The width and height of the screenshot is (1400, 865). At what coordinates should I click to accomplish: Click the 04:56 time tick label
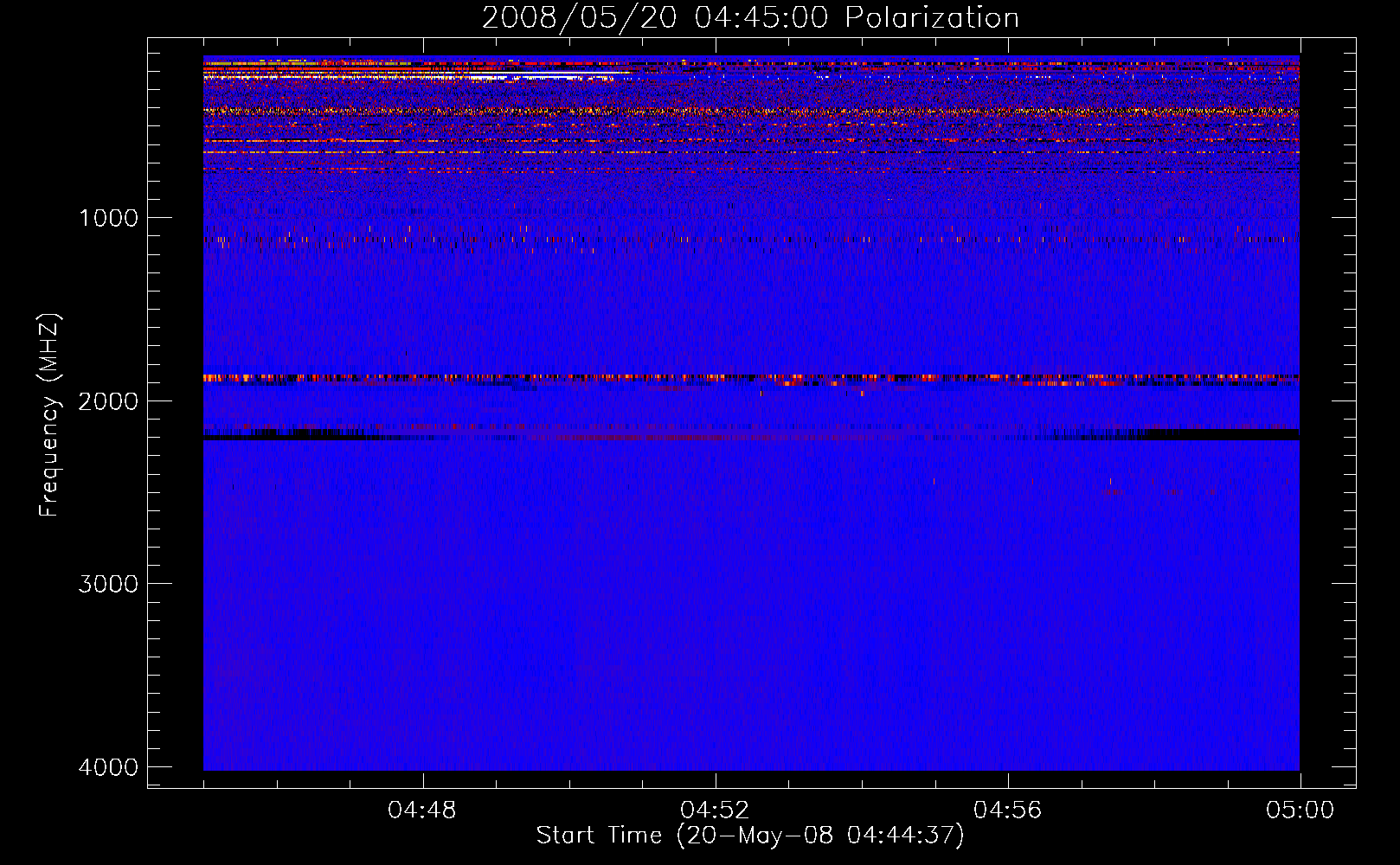pyautogui.click(x=1007, y=811)
